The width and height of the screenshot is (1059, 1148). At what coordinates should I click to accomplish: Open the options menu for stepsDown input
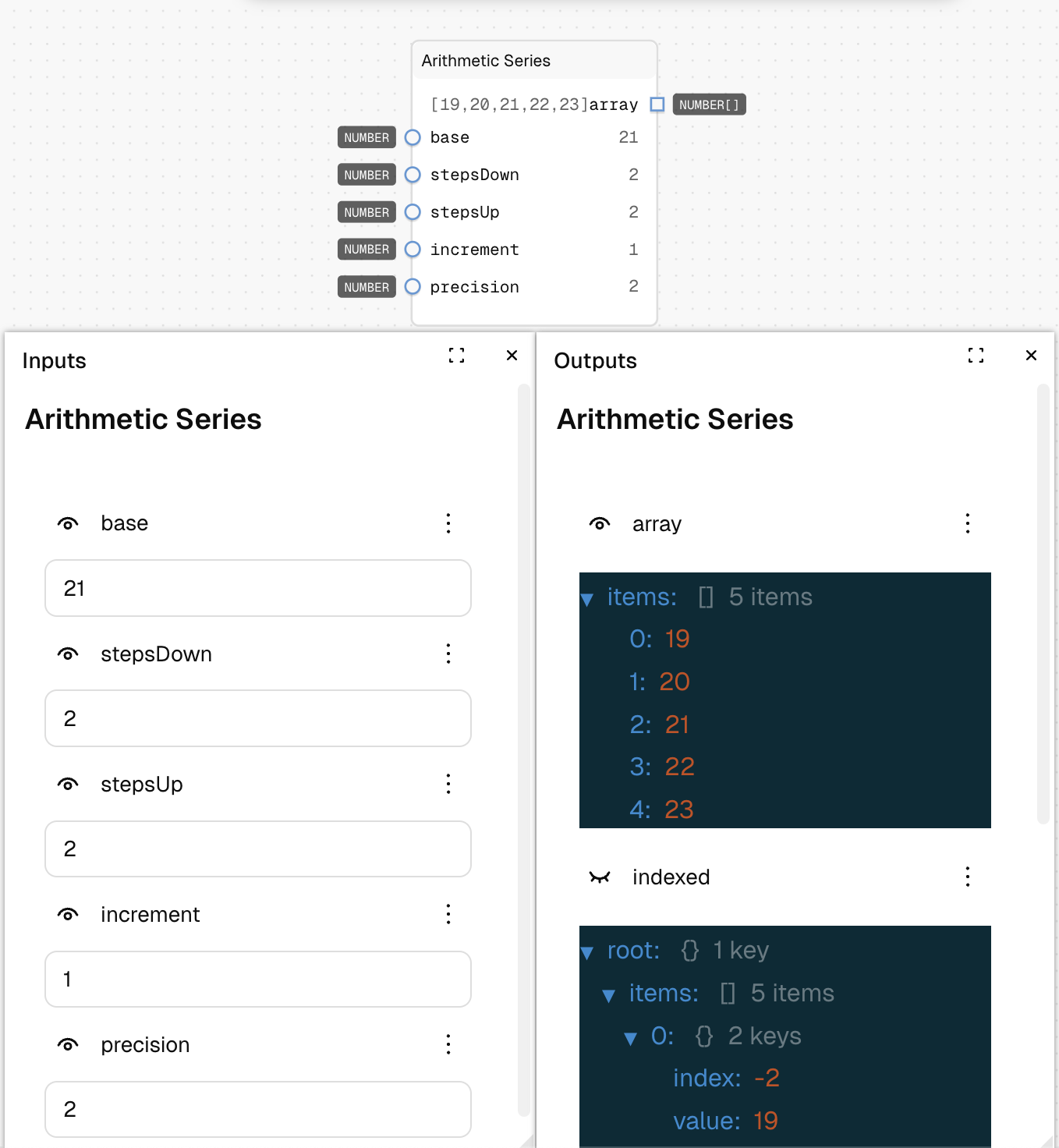(448, 654)
